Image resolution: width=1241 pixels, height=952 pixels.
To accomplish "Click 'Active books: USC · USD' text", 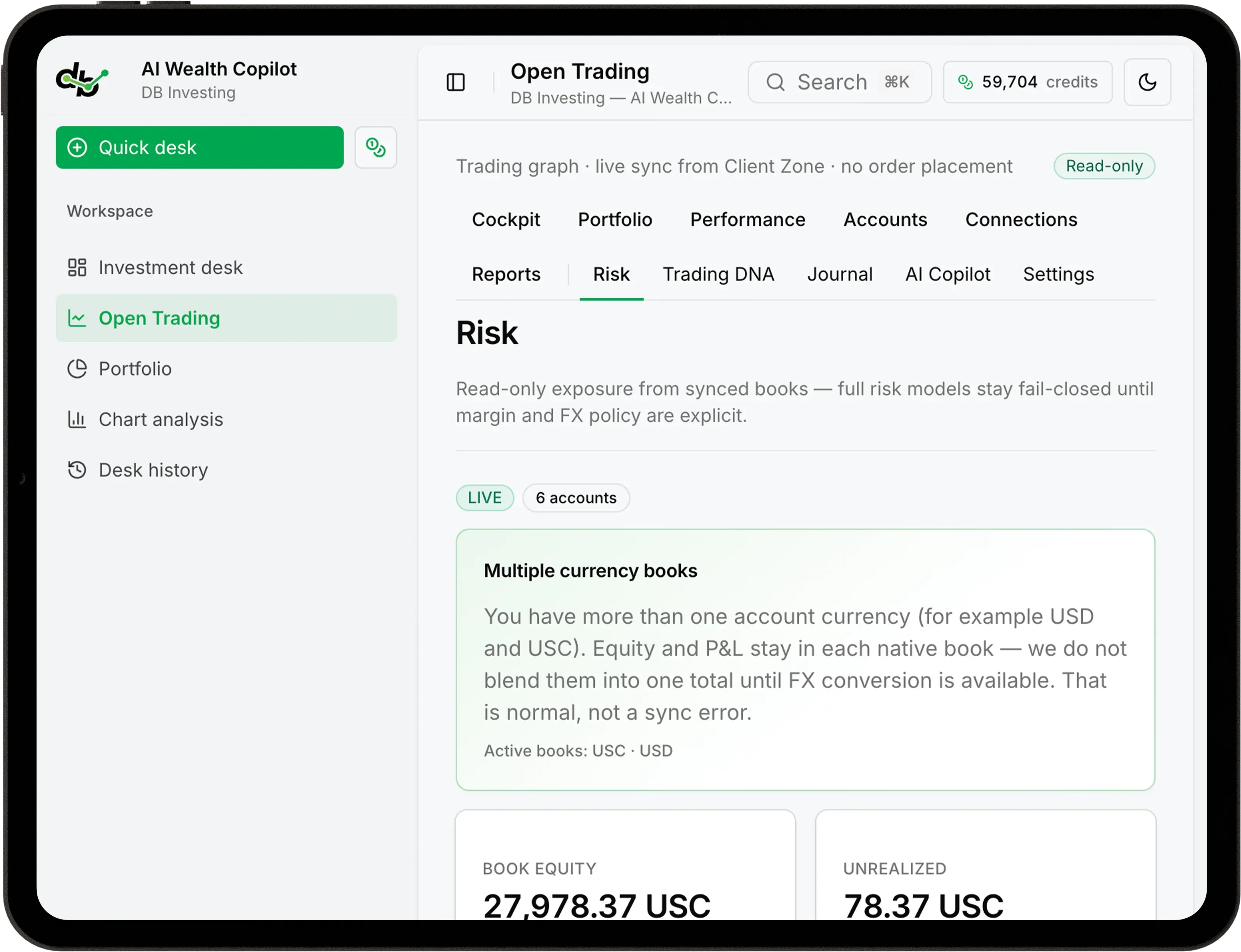I will click(578, 751).
